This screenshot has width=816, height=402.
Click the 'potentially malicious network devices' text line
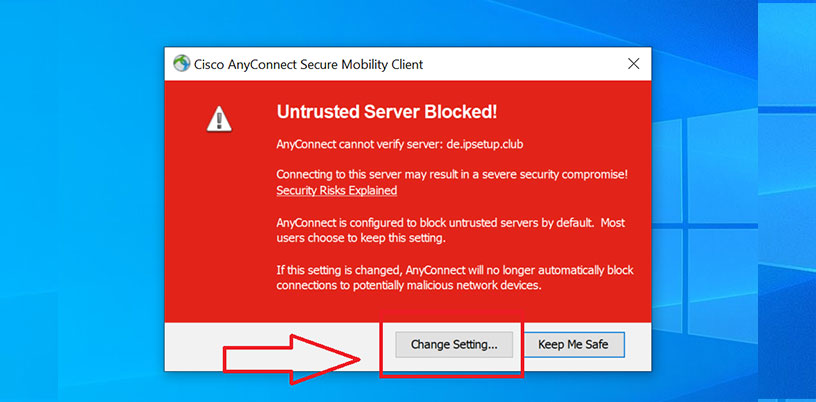pos(408,285)
